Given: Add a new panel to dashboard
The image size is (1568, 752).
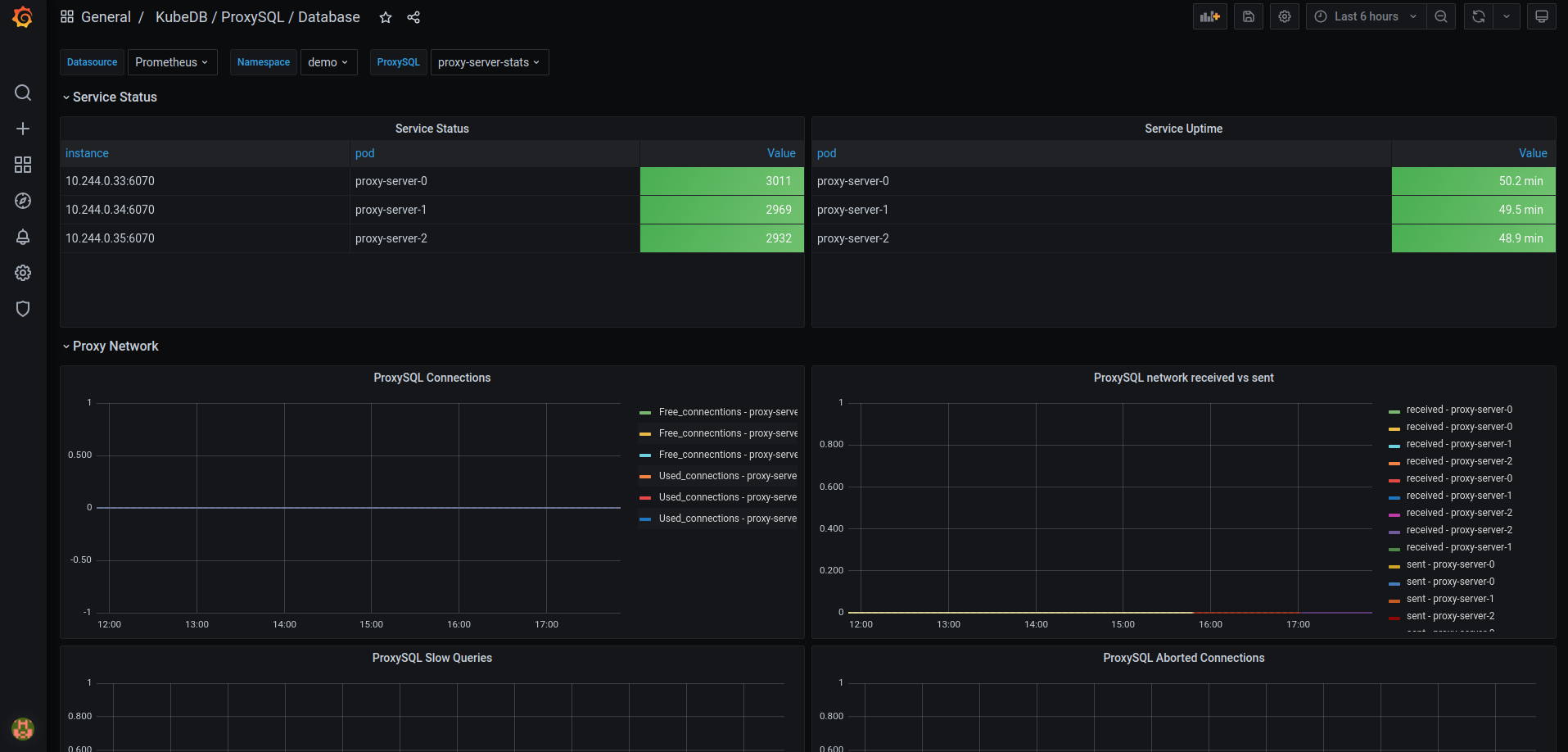Looking at the screenshot, I should click(x=1209, y=16).
